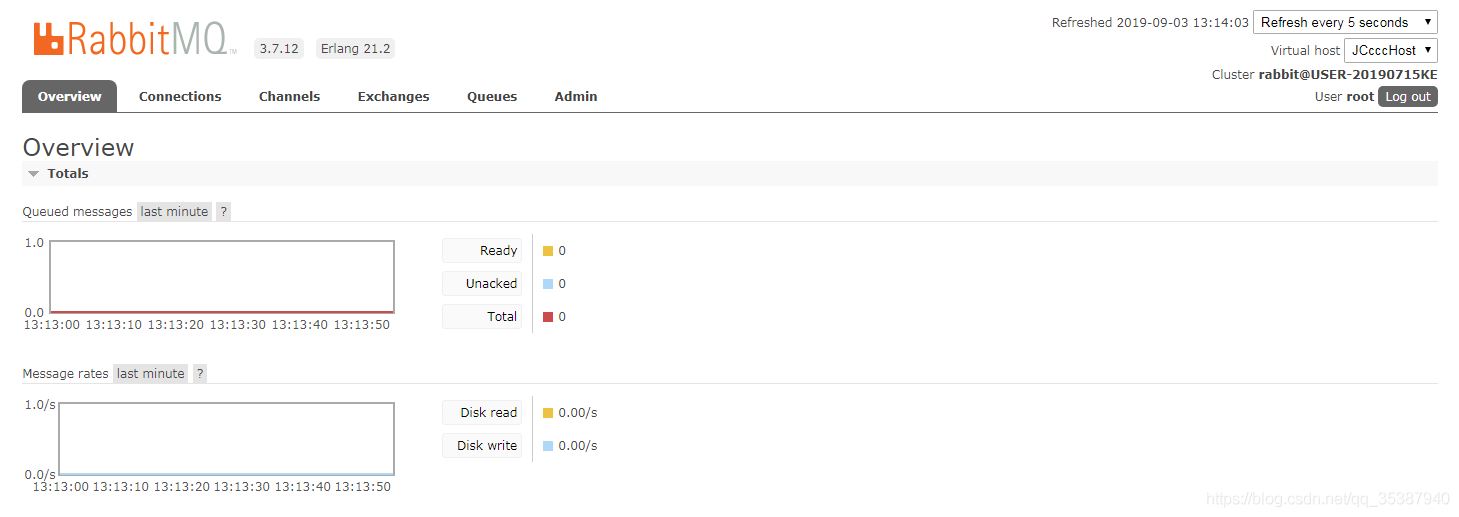The height and width of the screenshot is (517, 1459).
Task: Click the Unacked legend label
Action: [x=482, y=284]
